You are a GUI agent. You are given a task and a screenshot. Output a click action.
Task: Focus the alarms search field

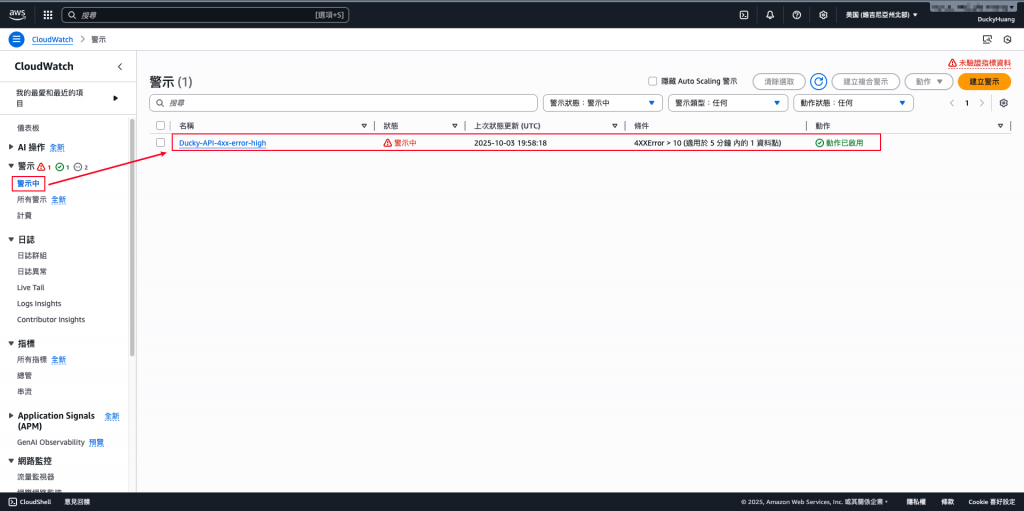pos(344,103)
